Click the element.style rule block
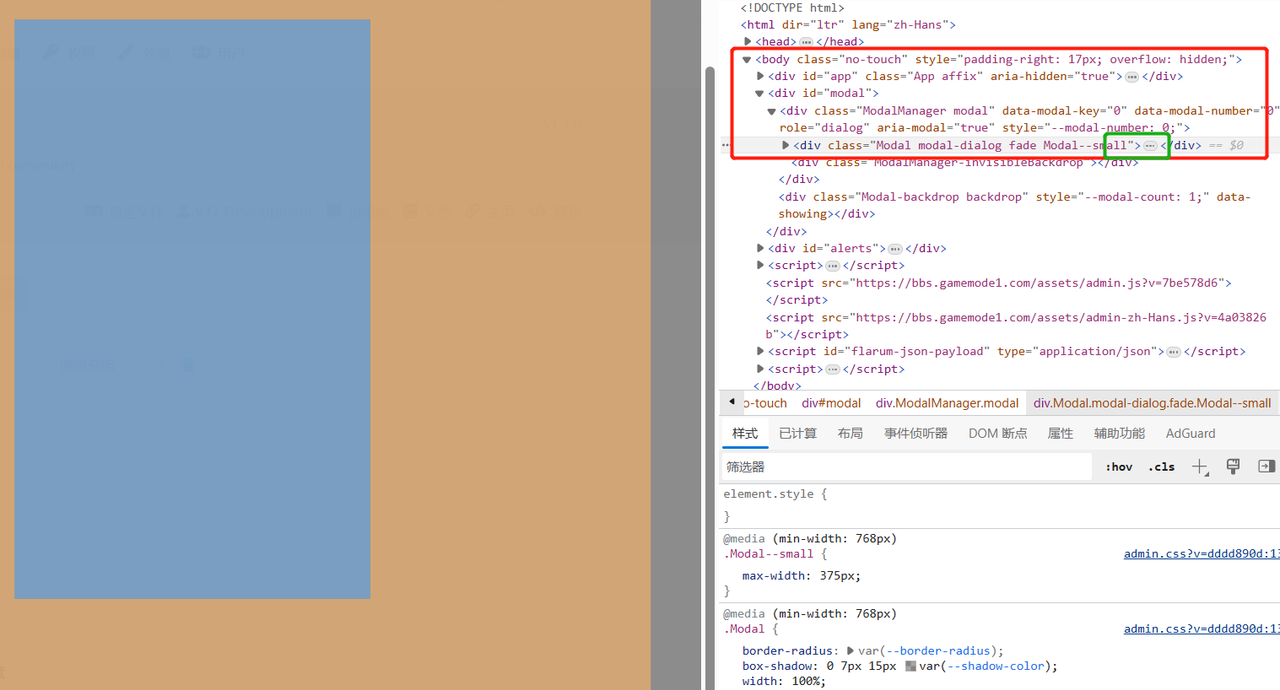 (x=1000, y=505)
